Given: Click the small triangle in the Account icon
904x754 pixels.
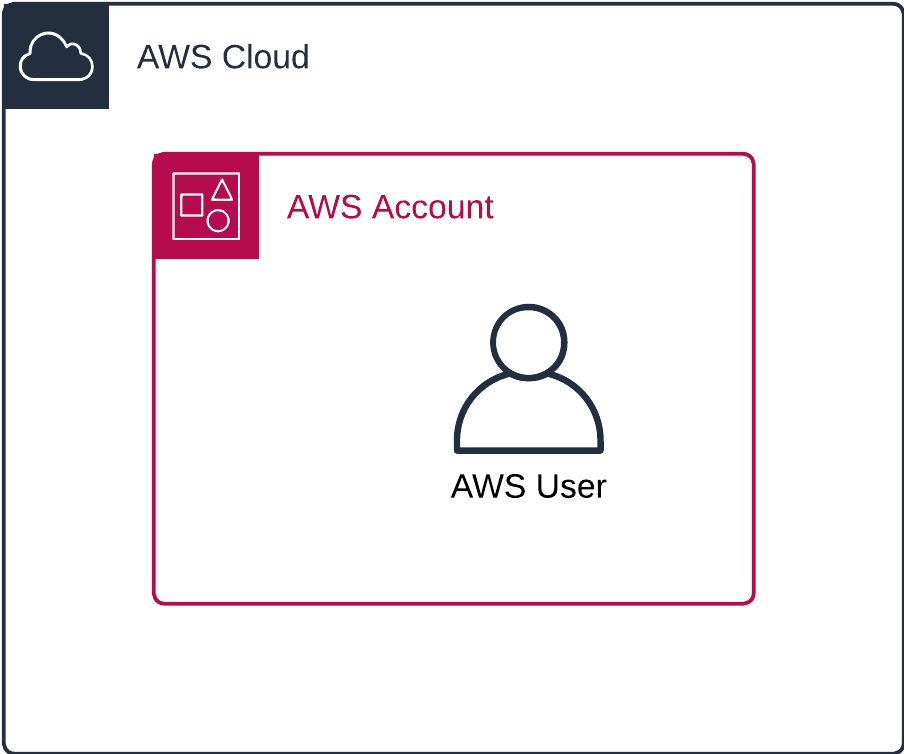Looking at the screenshot, I should click(222, 188).
